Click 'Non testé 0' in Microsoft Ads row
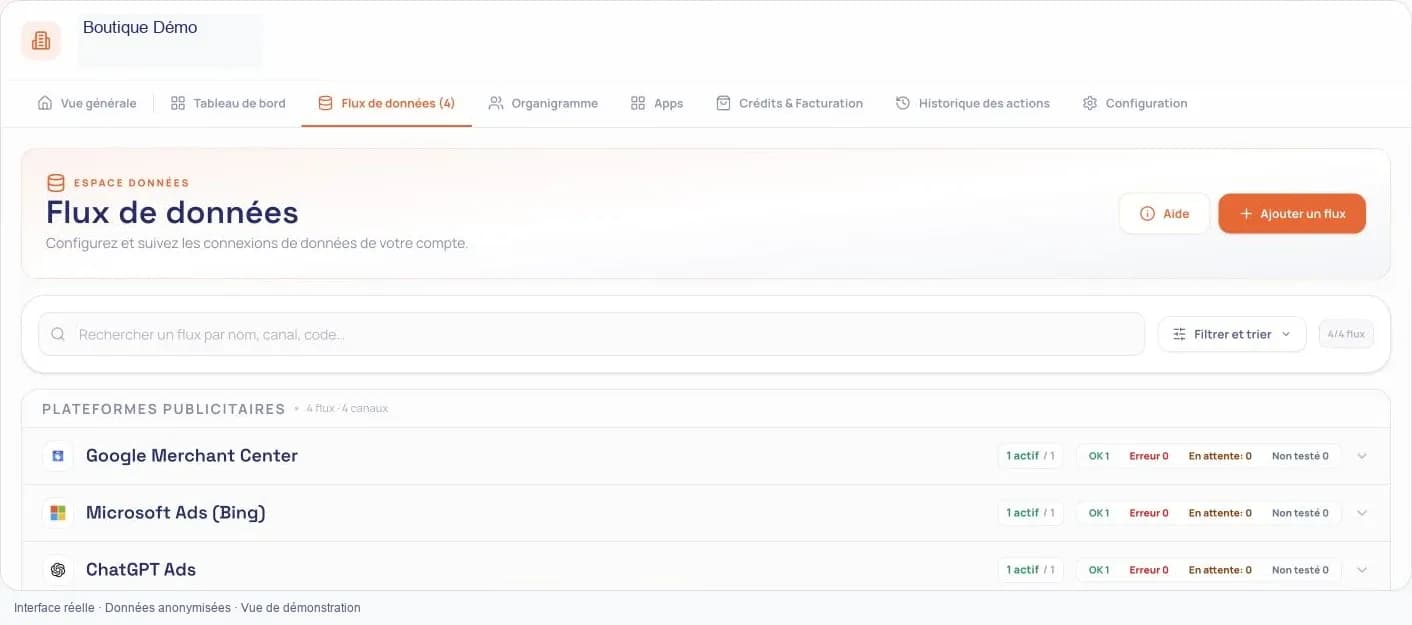The width and height of the screenshot is (1412, 625). [1300, 513]
